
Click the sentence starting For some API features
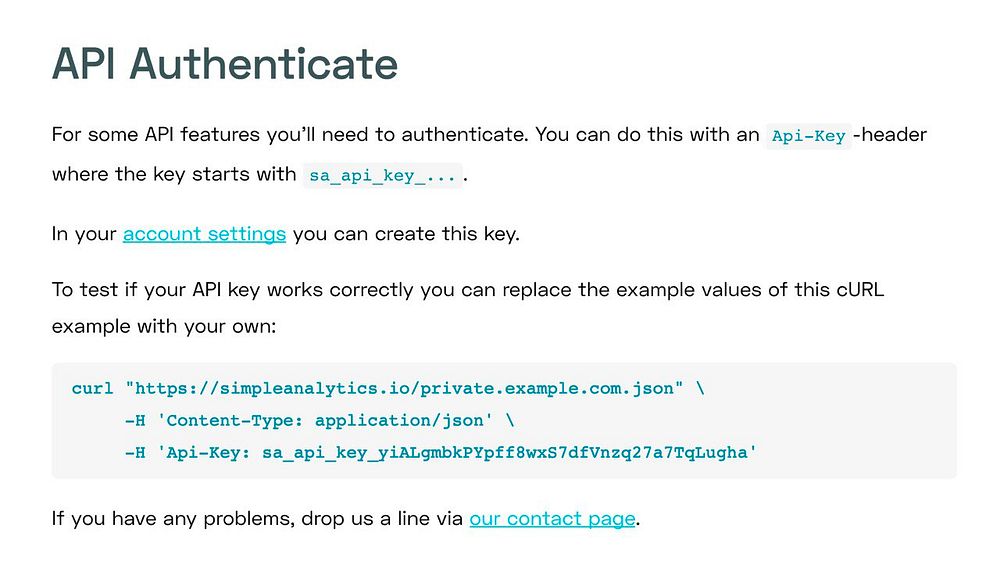pyautogui.click(x=290, y=135)
